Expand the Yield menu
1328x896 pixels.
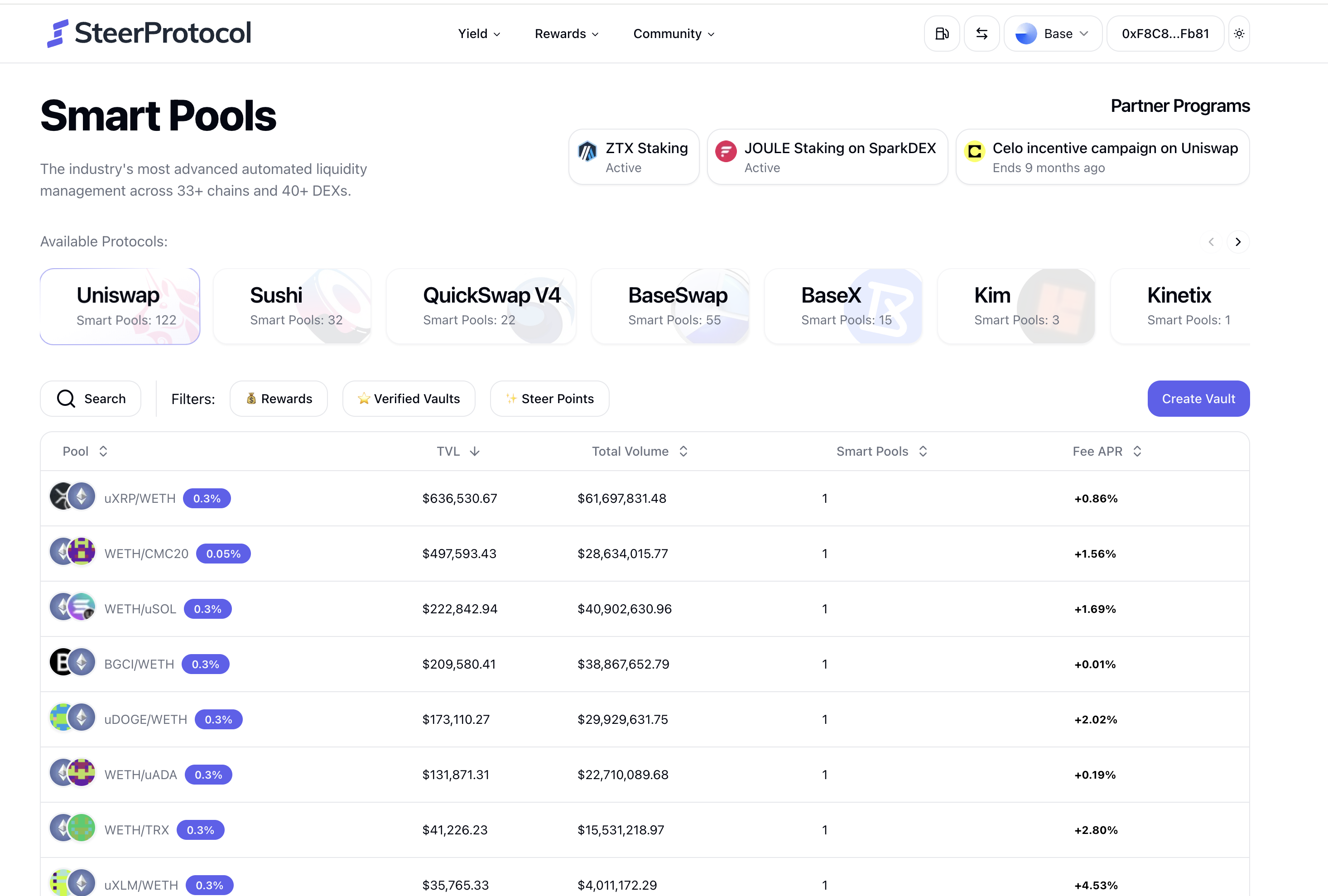tap(479, 34)
